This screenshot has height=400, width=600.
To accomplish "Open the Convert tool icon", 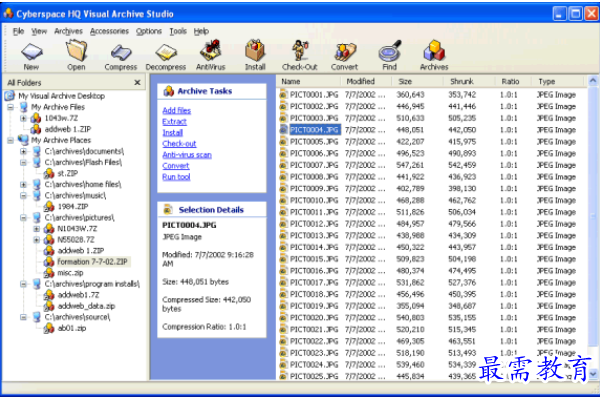I will (345, 52).
